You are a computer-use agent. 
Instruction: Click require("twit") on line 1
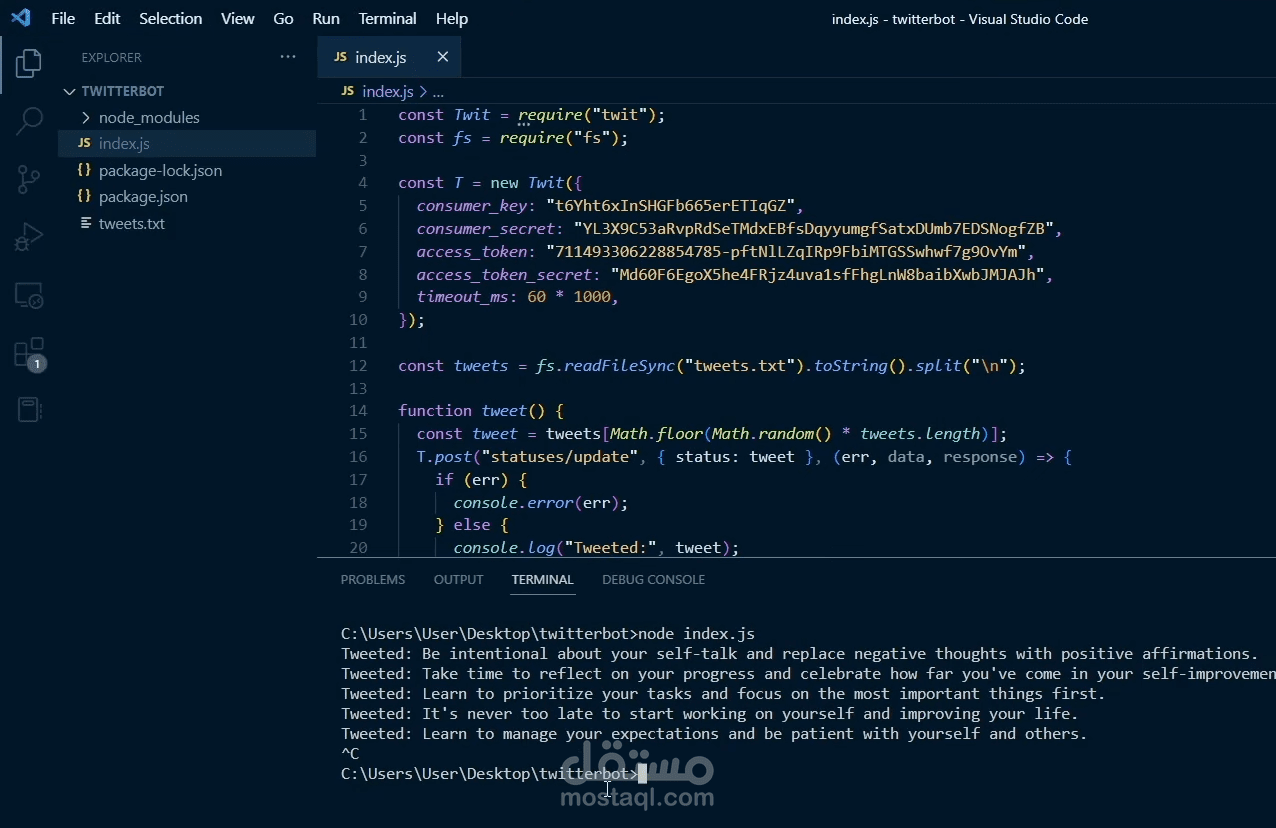click(587, 115)
